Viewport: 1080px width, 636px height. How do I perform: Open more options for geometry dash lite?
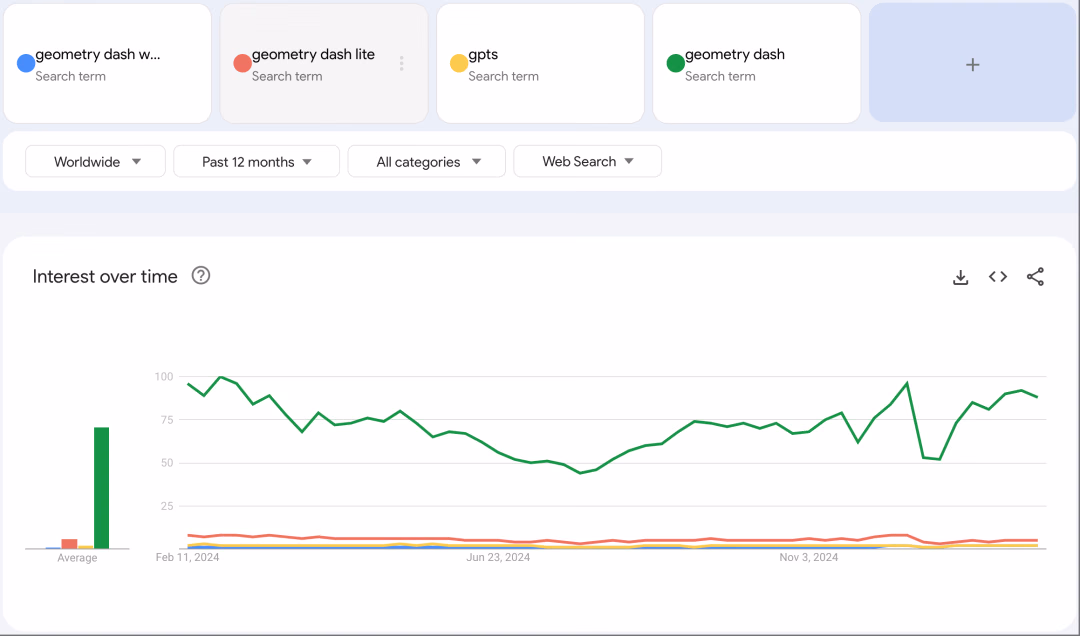click(402, 63)
